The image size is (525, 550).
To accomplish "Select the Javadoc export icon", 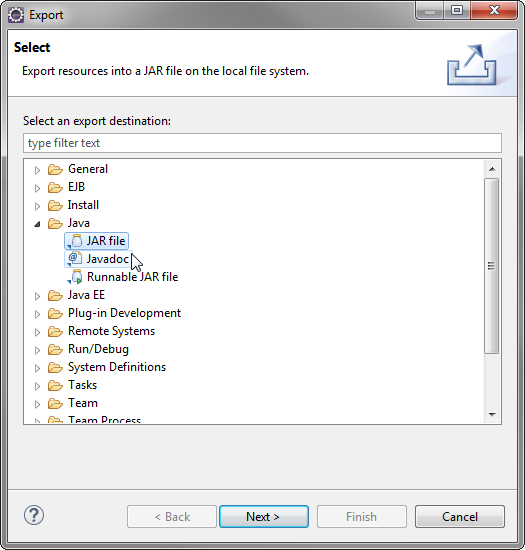I will (75, 259).
